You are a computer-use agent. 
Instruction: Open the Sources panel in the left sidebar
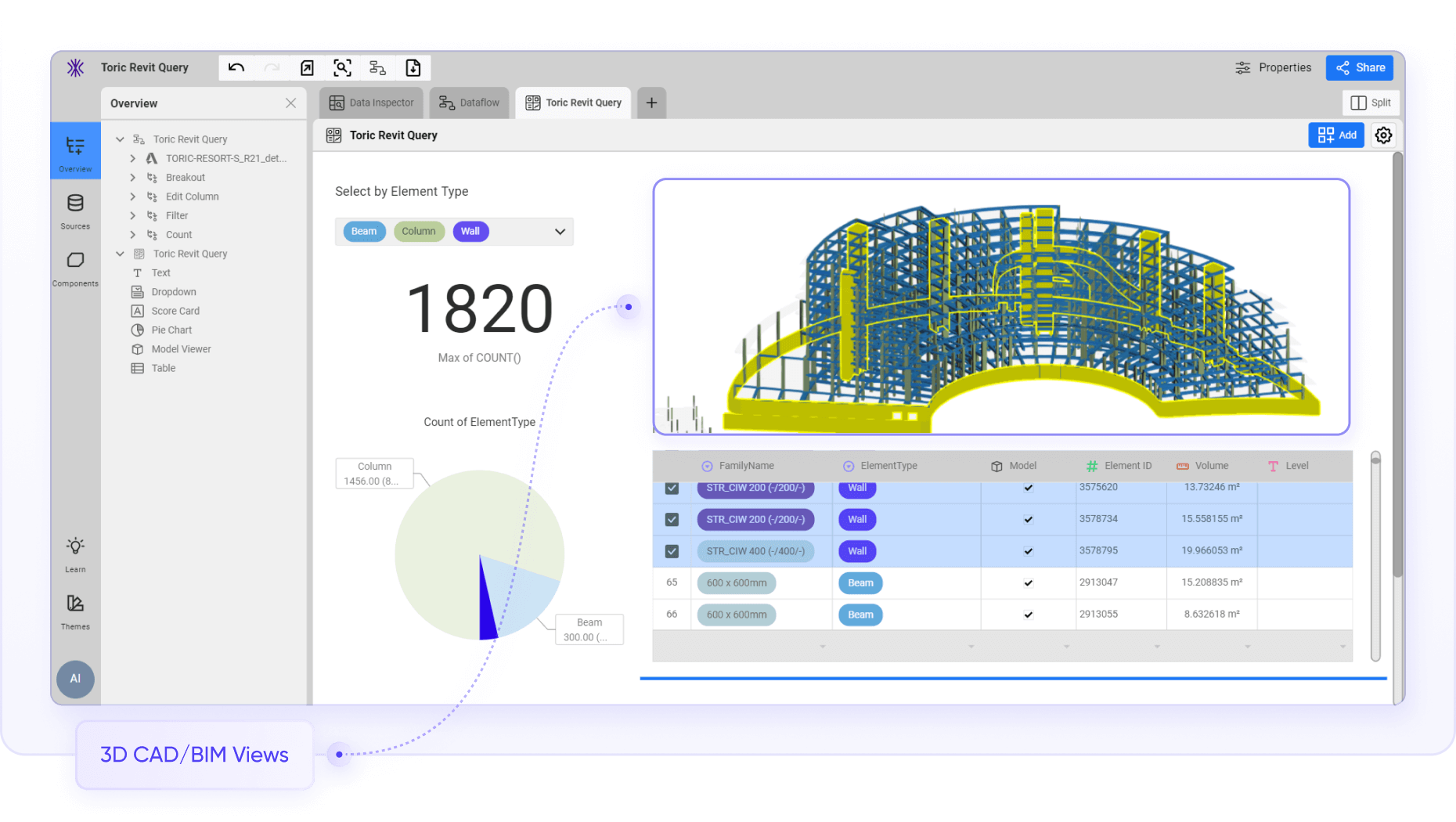click(75, 209)
